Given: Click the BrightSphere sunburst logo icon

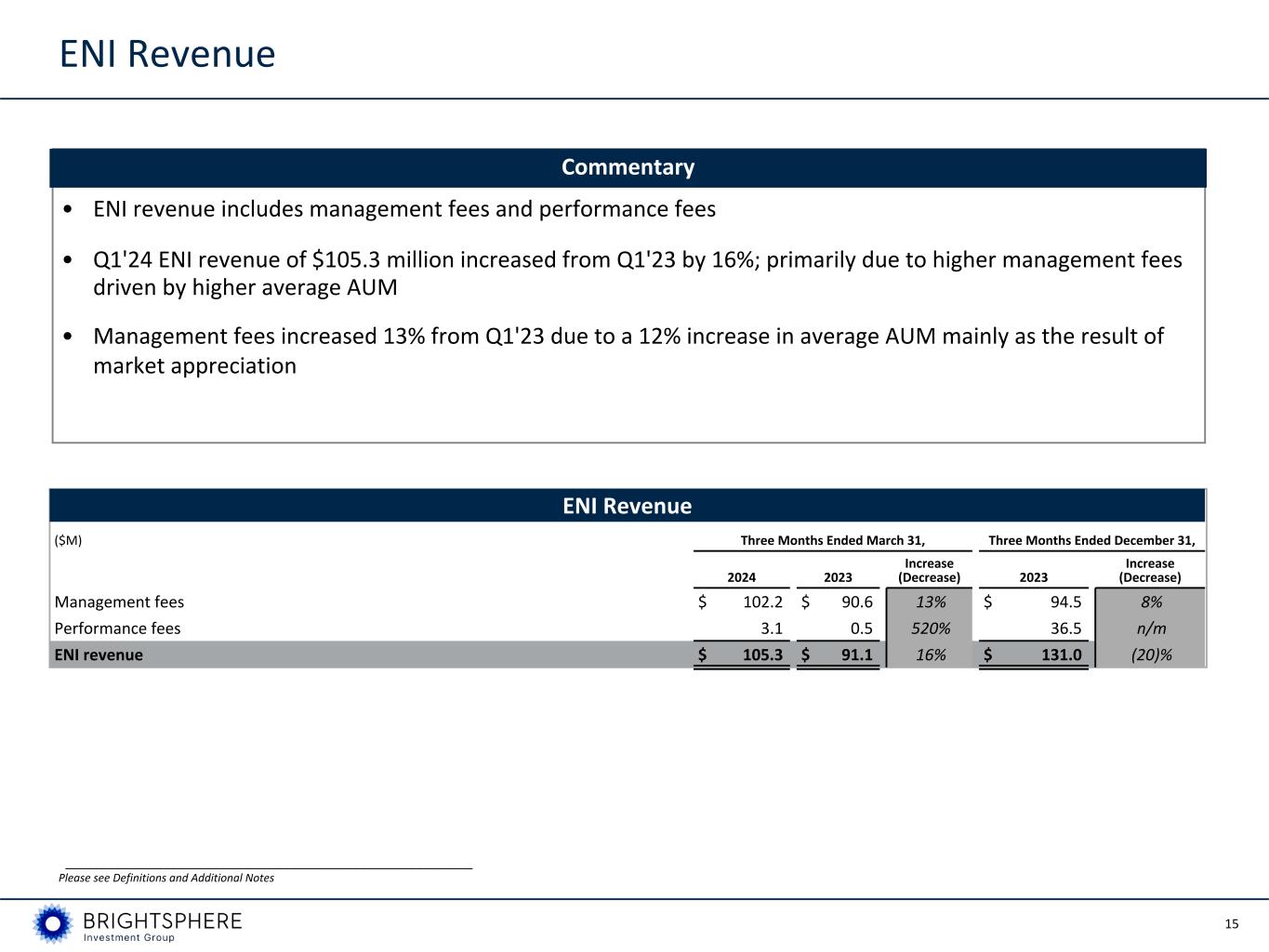Looking at the screenshot, I should coord(53,923).
